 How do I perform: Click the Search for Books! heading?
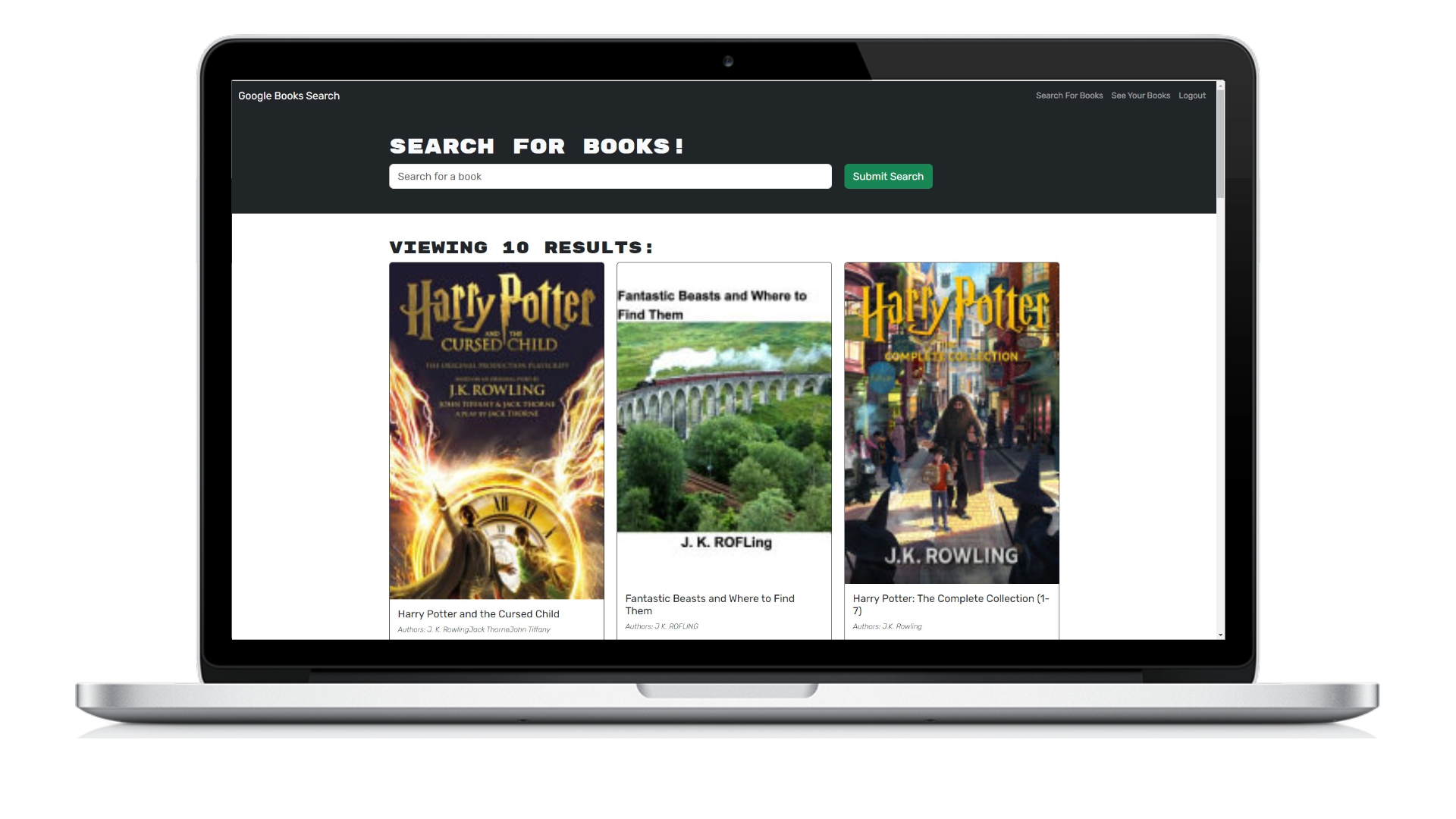(537, 146)
